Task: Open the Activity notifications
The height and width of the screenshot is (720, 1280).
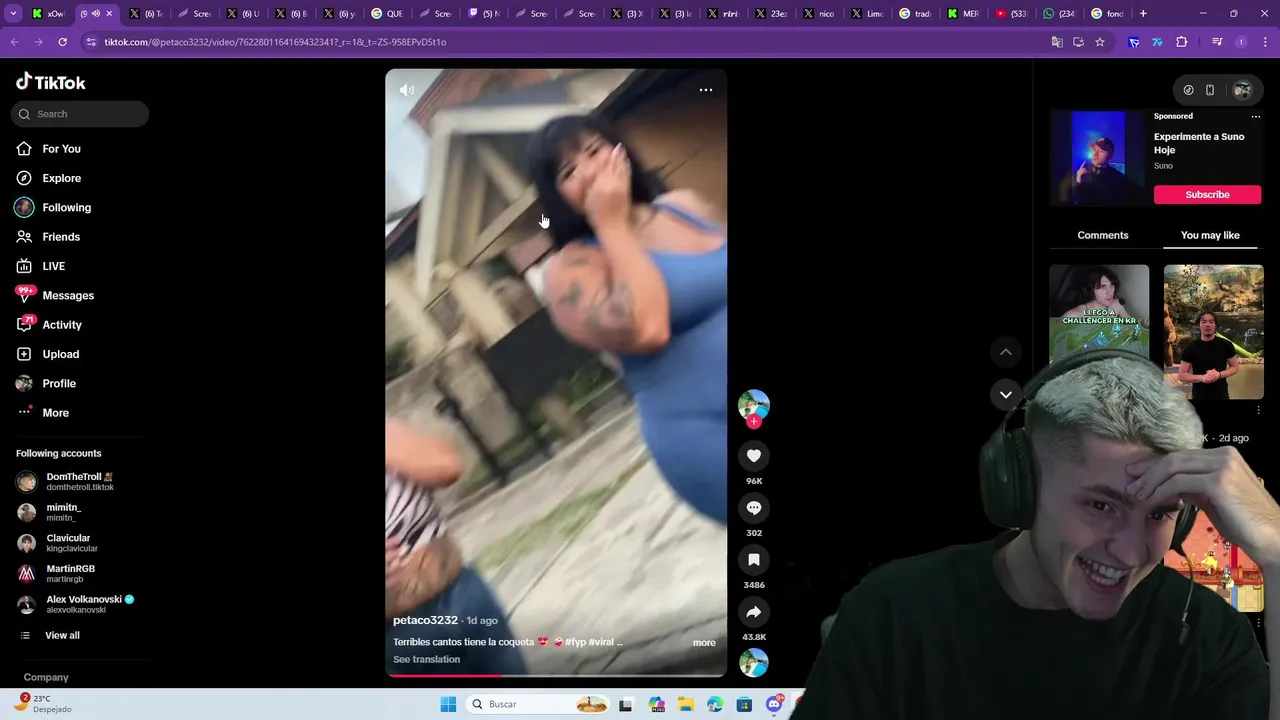Action: (62, 325)
